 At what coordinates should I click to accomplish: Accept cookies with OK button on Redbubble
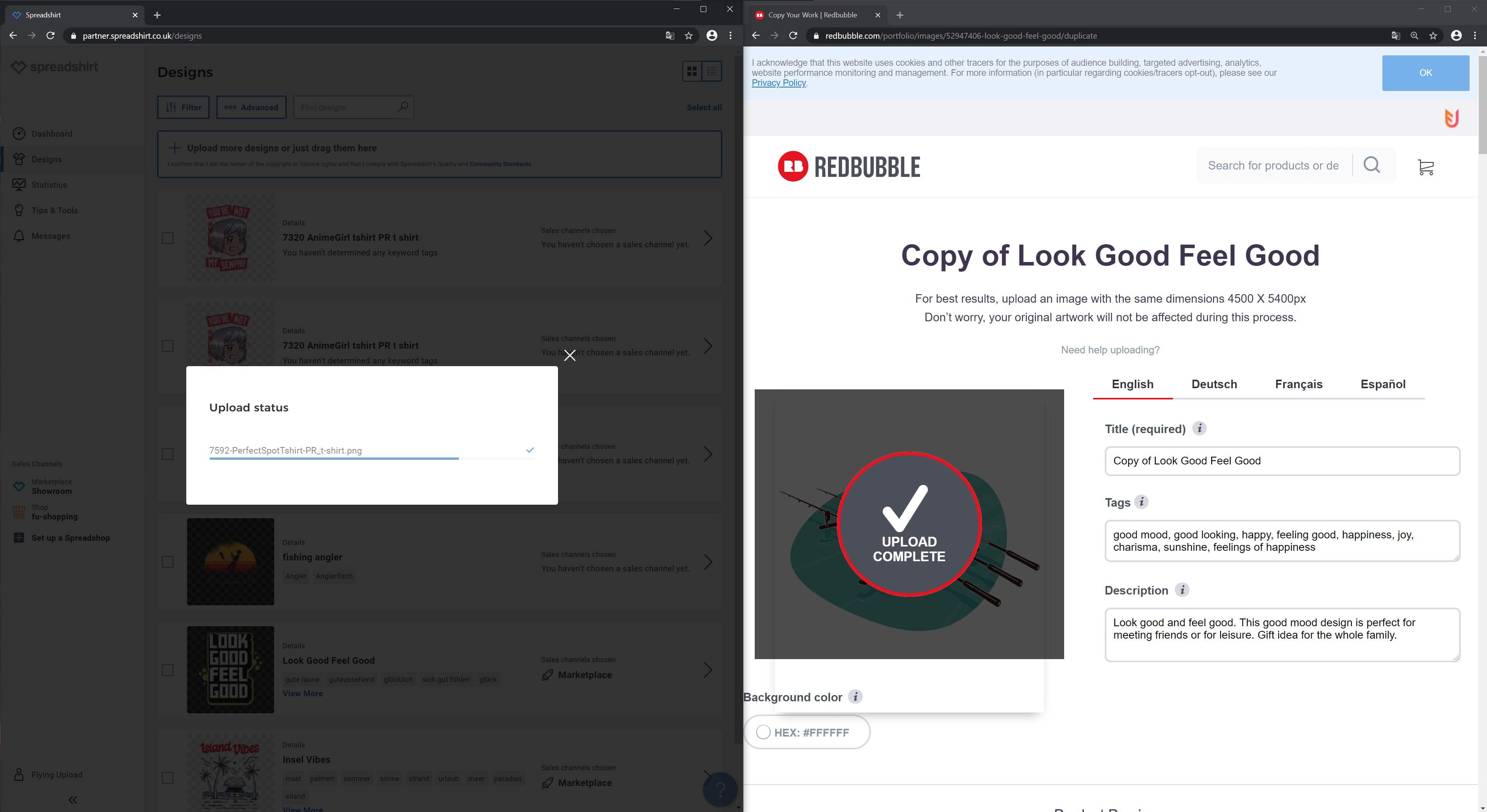click(x=1425, y=73)
